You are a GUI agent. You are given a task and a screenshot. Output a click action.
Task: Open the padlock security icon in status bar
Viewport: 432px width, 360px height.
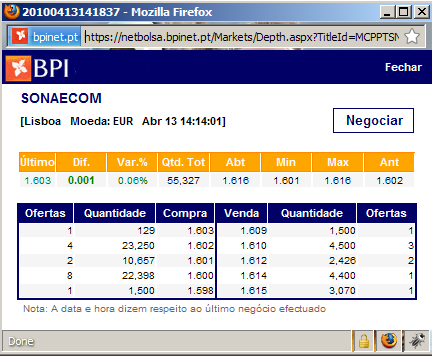point(364,341)
